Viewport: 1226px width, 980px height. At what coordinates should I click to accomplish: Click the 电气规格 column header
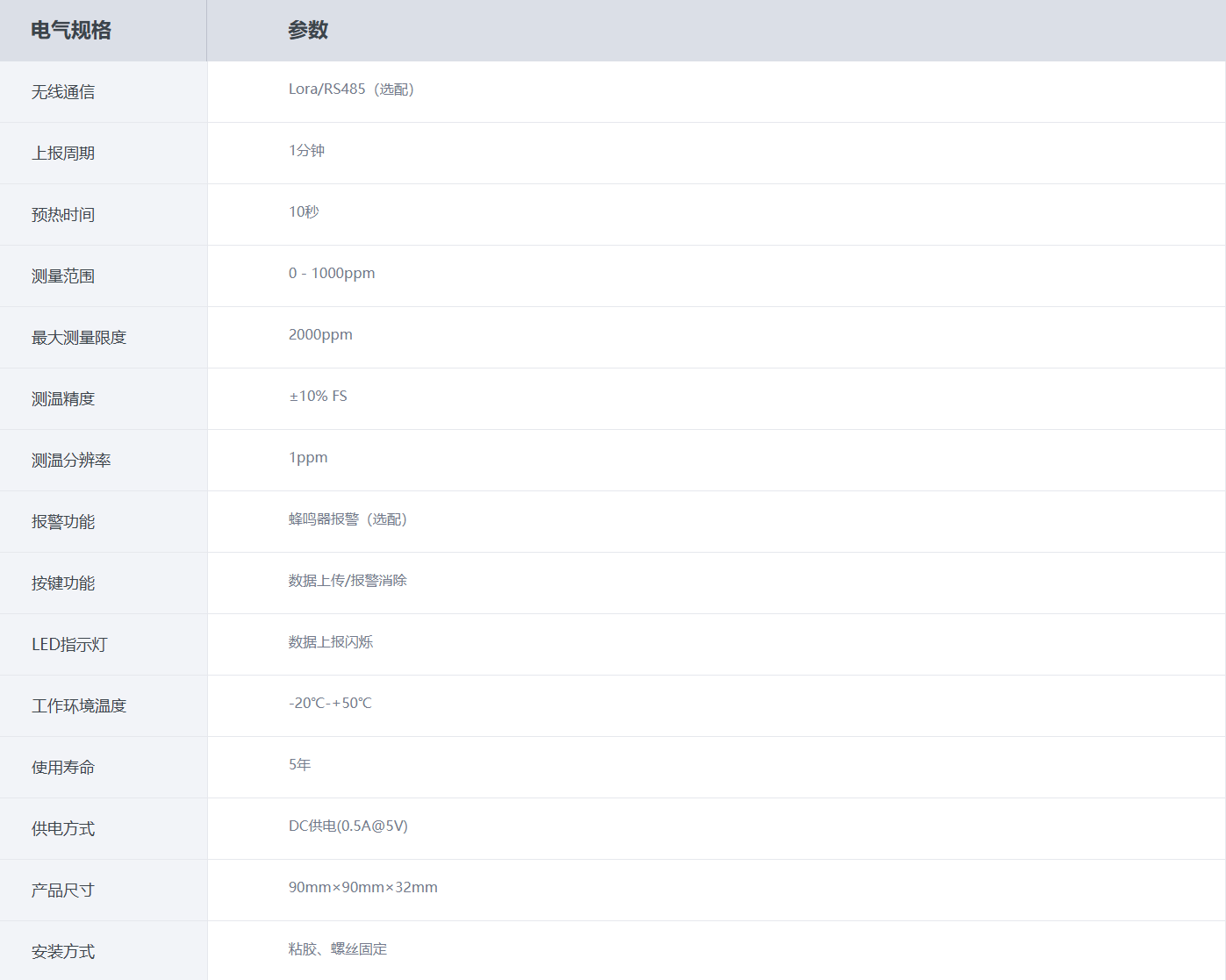coord(71,31)
